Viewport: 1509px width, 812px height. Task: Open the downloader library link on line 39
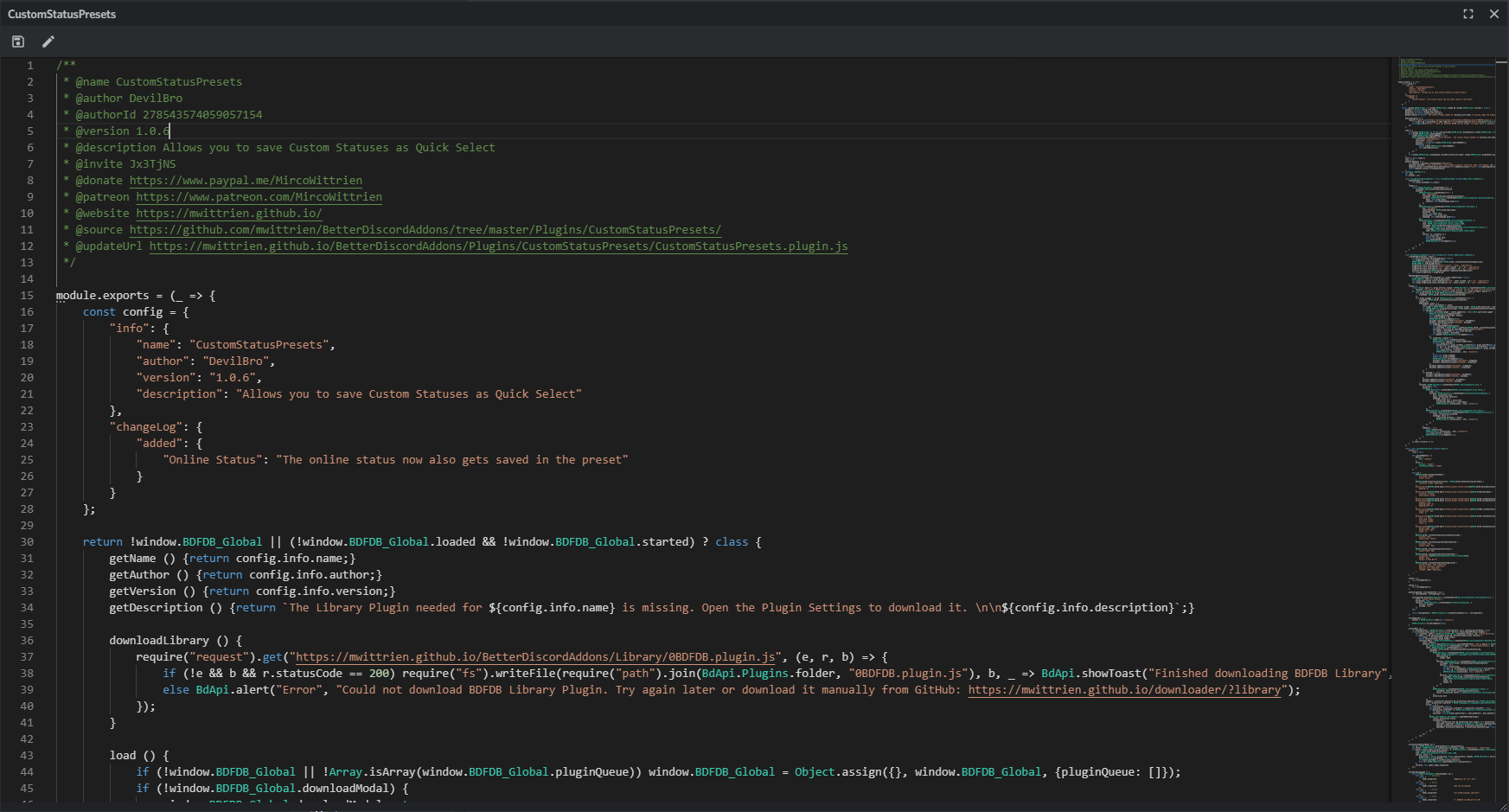(x=1124, y=690)
